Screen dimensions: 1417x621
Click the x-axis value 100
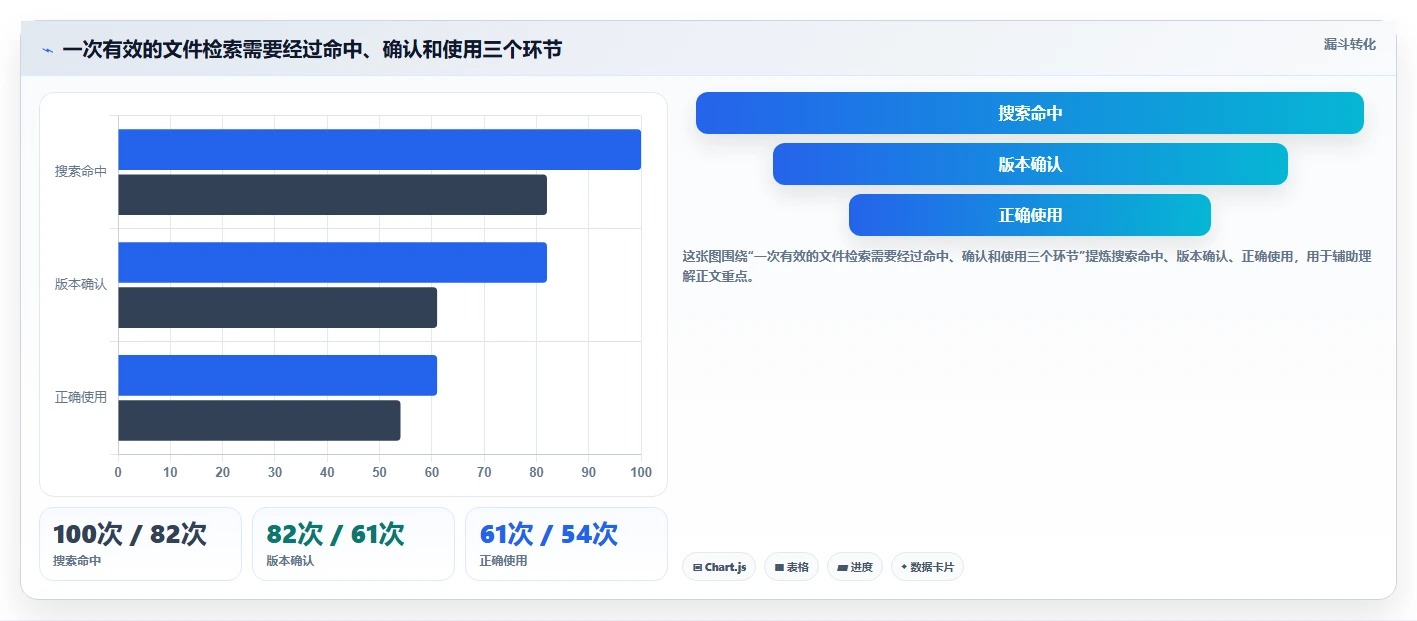tap(641, 472)
